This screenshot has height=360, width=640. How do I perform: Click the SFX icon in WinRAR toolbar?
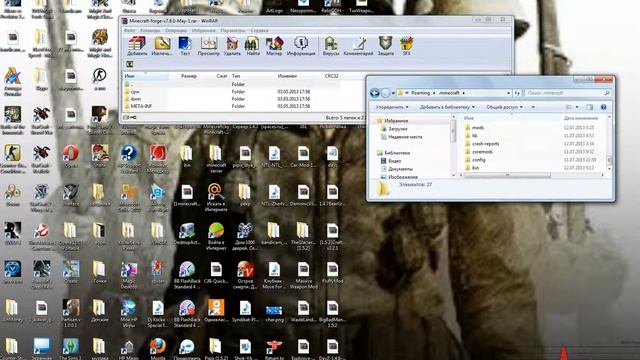click(x=407, y=46)
